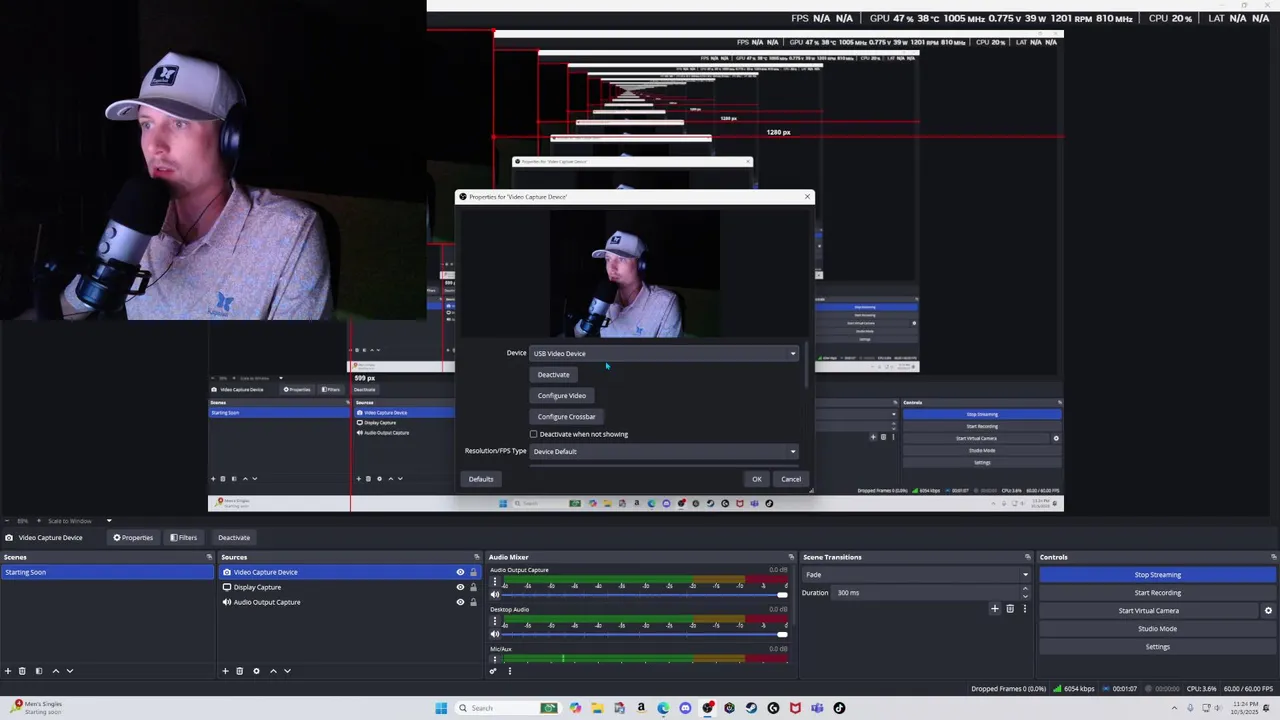This screenshot has height=720, width=1280.
Task: Open Discord from the taskbar
Action: [685, 708]
